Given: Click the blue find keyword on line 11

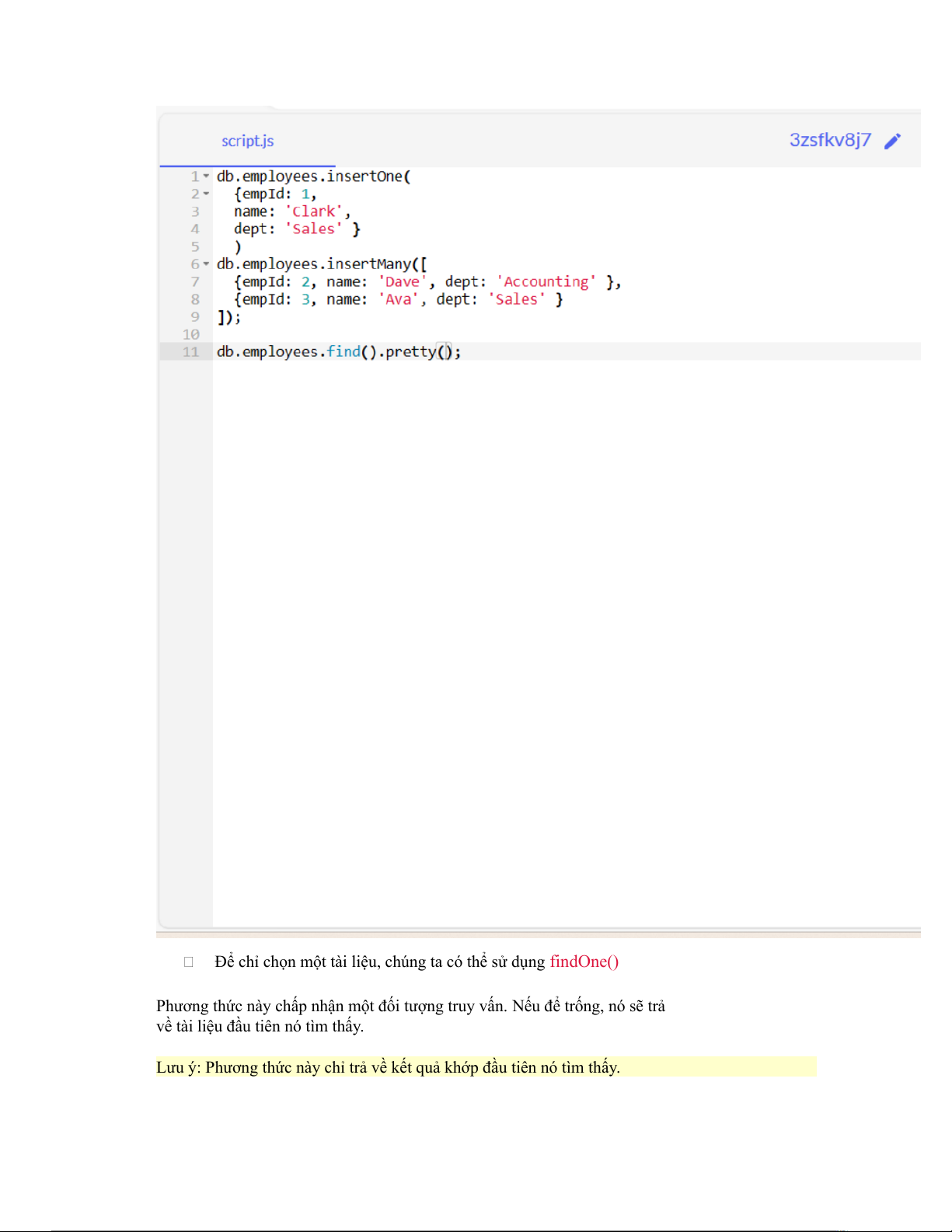Looking at the screenshot, I should tap(343, 352).
